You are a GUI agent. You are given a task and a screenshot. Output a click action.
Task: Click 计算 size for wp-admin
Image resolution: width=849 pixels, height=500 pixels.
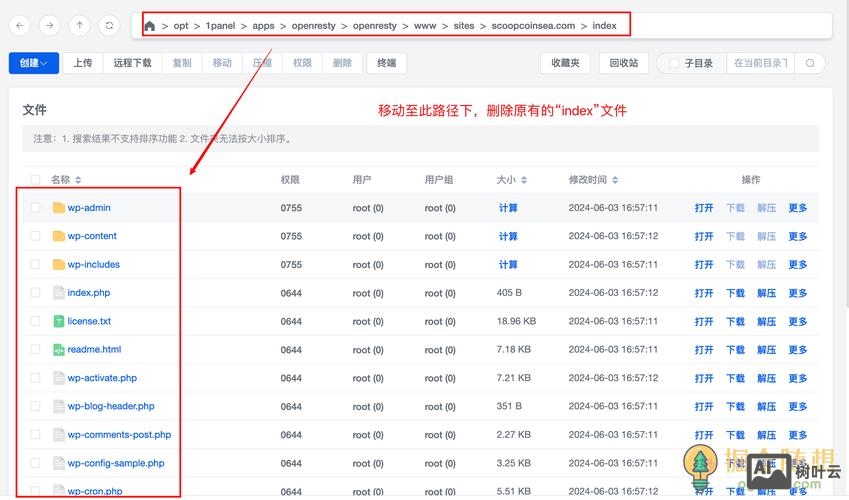click(508, 208)
